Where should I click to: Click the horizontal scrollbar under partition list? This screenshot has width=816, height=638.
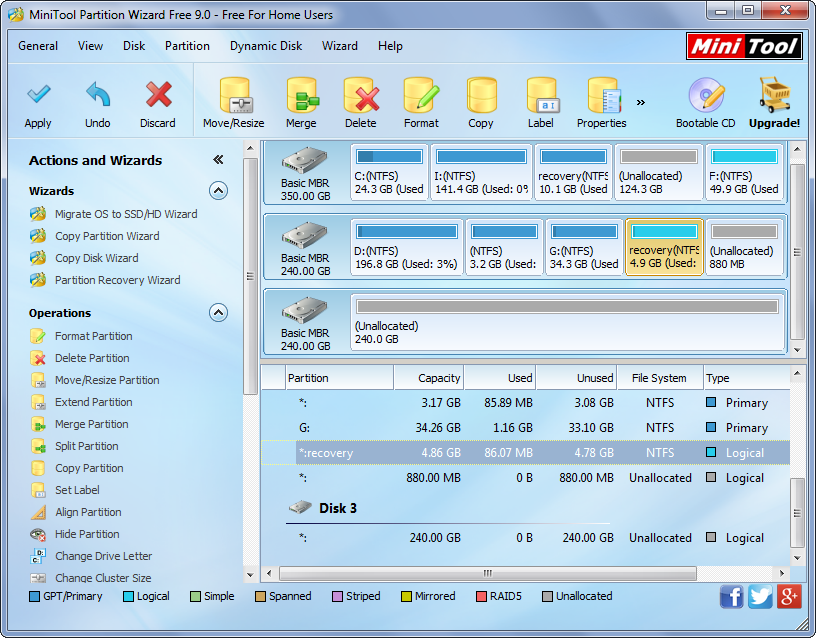[x=488, y=573]
